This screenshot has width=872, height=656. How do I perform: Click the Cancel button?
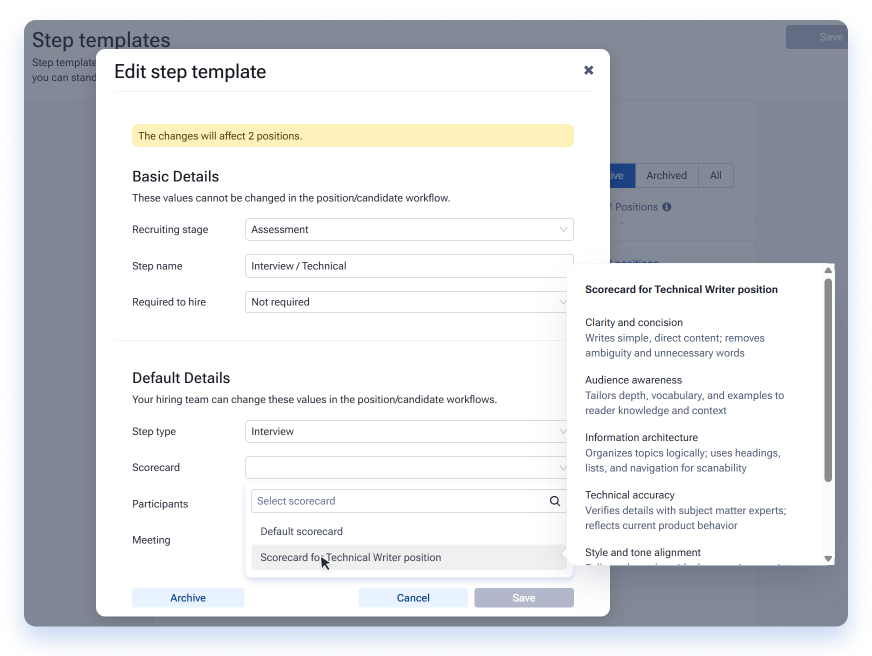tap(413, 598)
